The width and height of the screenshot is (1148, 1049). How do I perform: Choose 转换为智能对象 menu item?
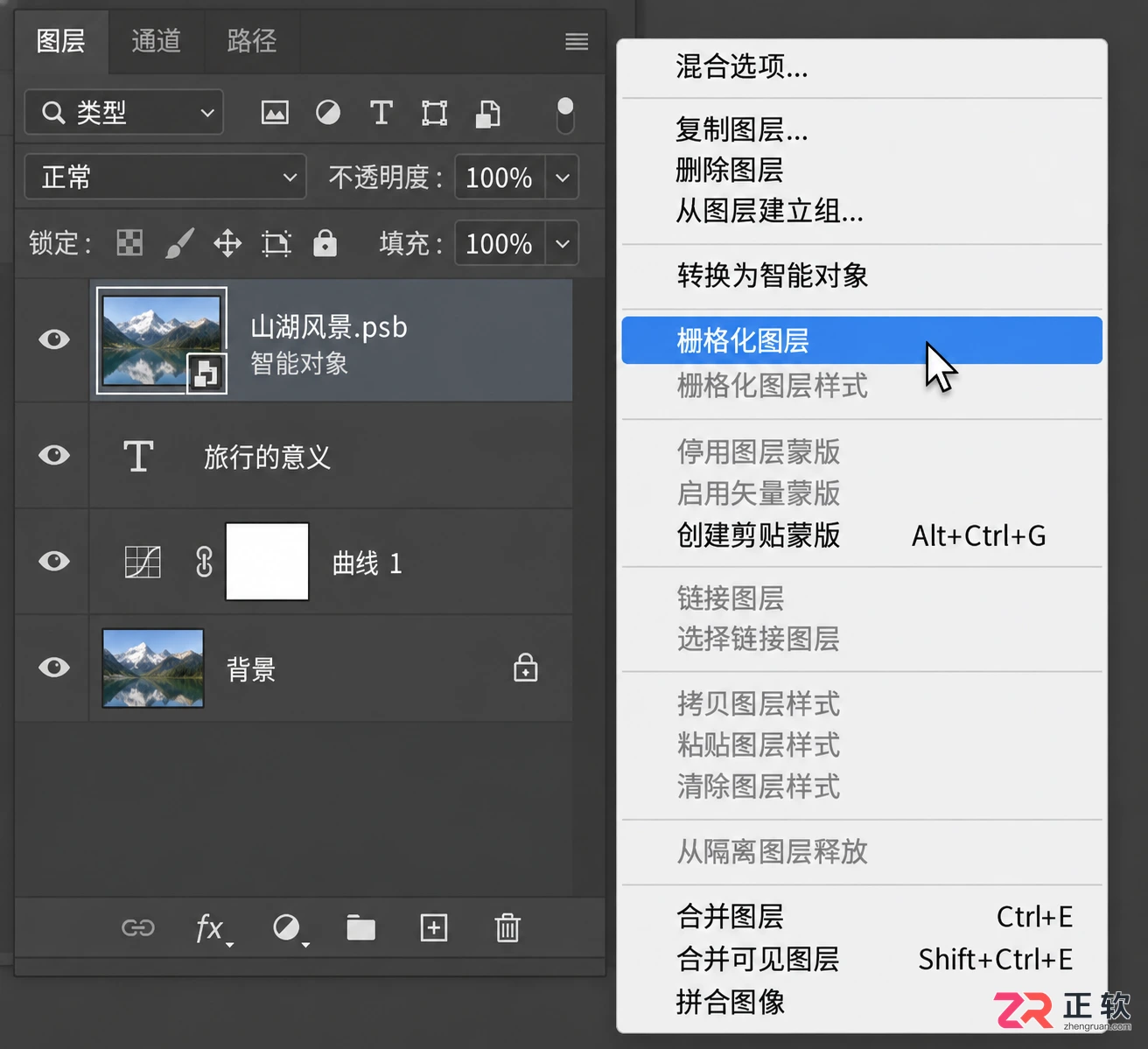pos(862,276)
